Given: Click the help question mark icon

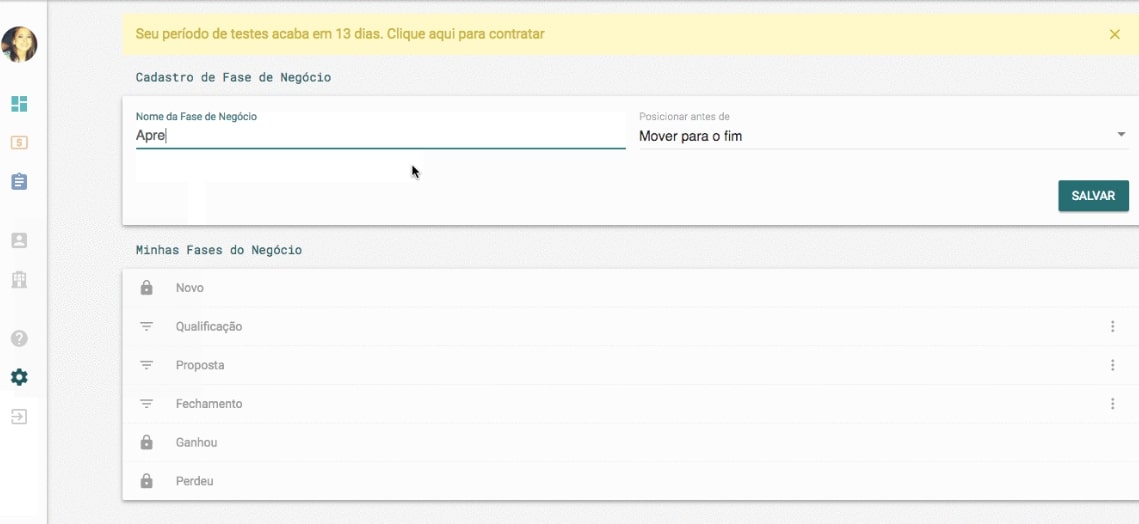Looking at the screenshot, I should point(19,339).
